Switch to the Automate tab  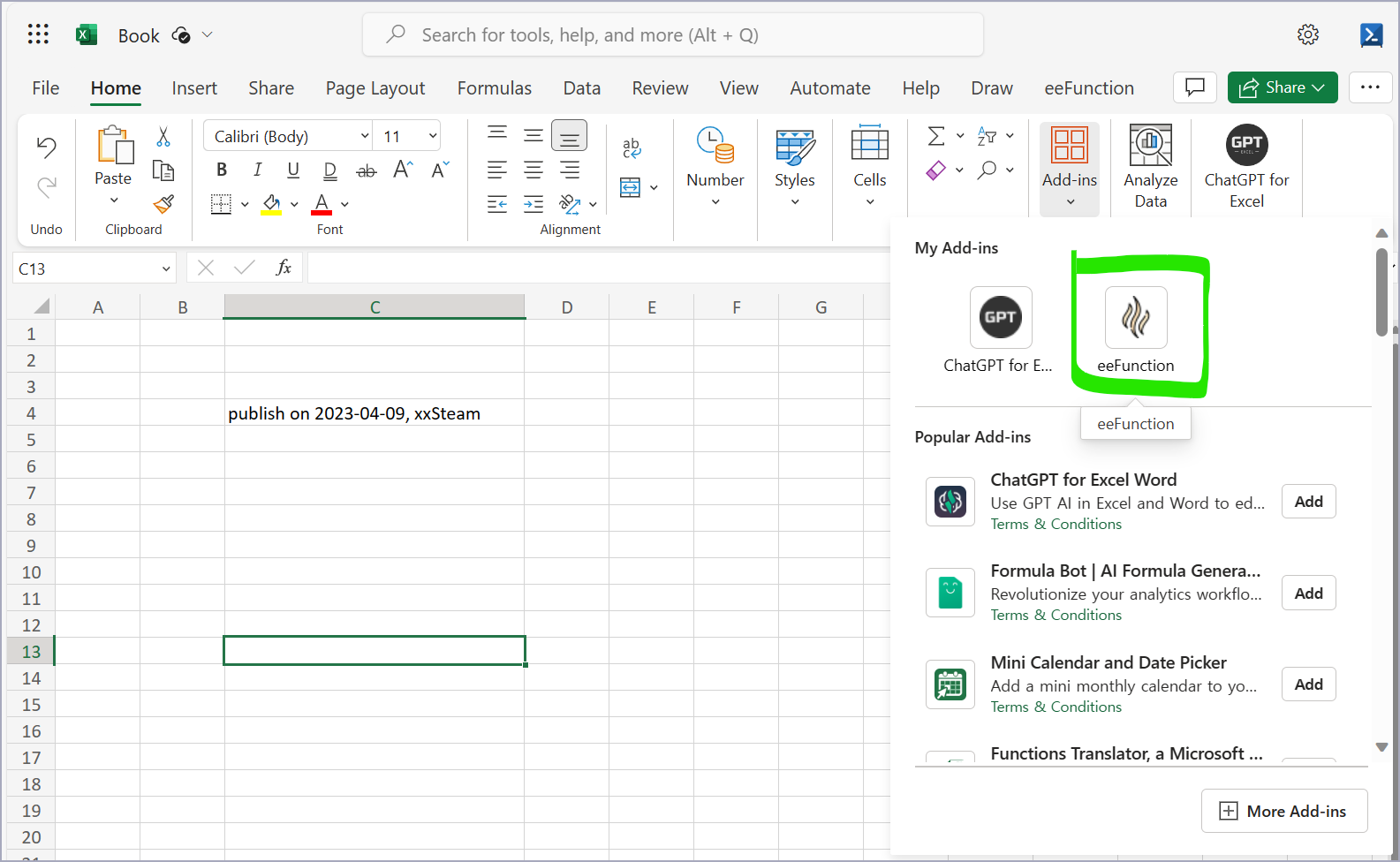tap(830, 88)
